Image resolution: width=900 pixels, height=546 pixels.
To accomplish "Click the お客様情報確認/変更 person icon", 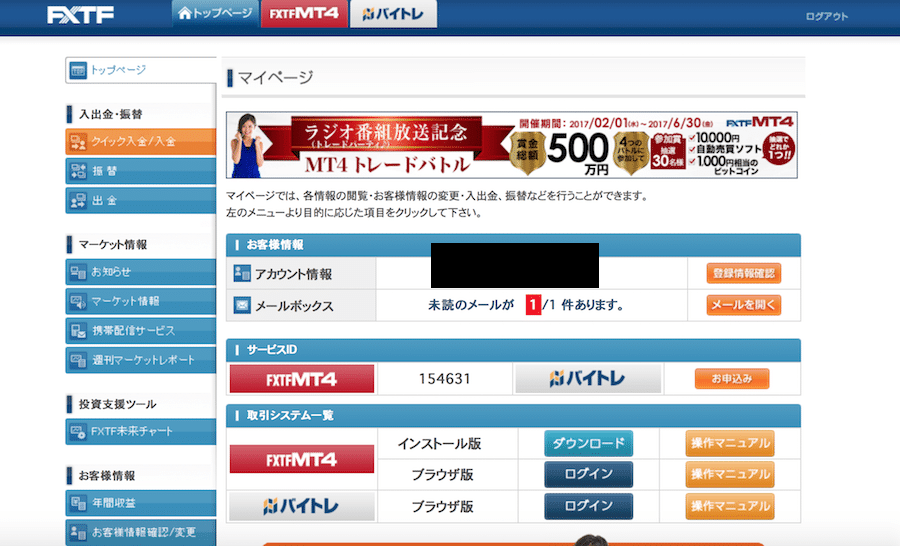I will 78,533.
